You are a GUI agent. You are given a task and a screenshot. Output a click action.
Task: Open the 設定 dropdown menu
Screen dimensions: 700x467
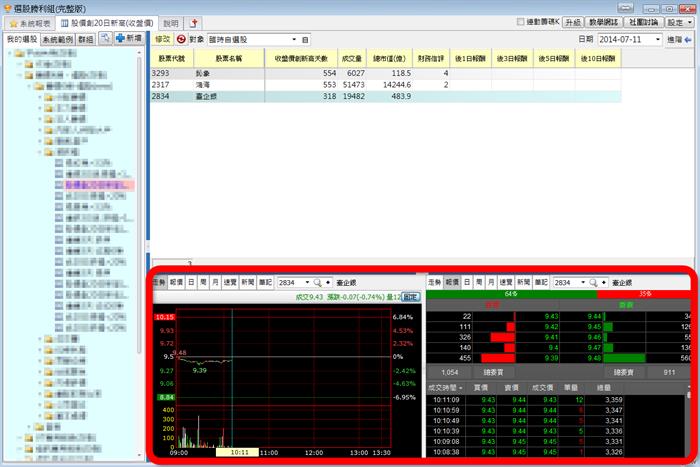(679, 22)
